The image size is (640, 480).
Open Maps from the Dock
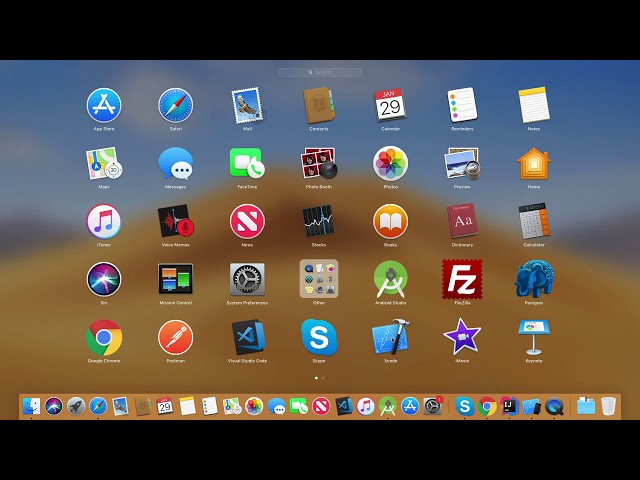click(232, 406)
